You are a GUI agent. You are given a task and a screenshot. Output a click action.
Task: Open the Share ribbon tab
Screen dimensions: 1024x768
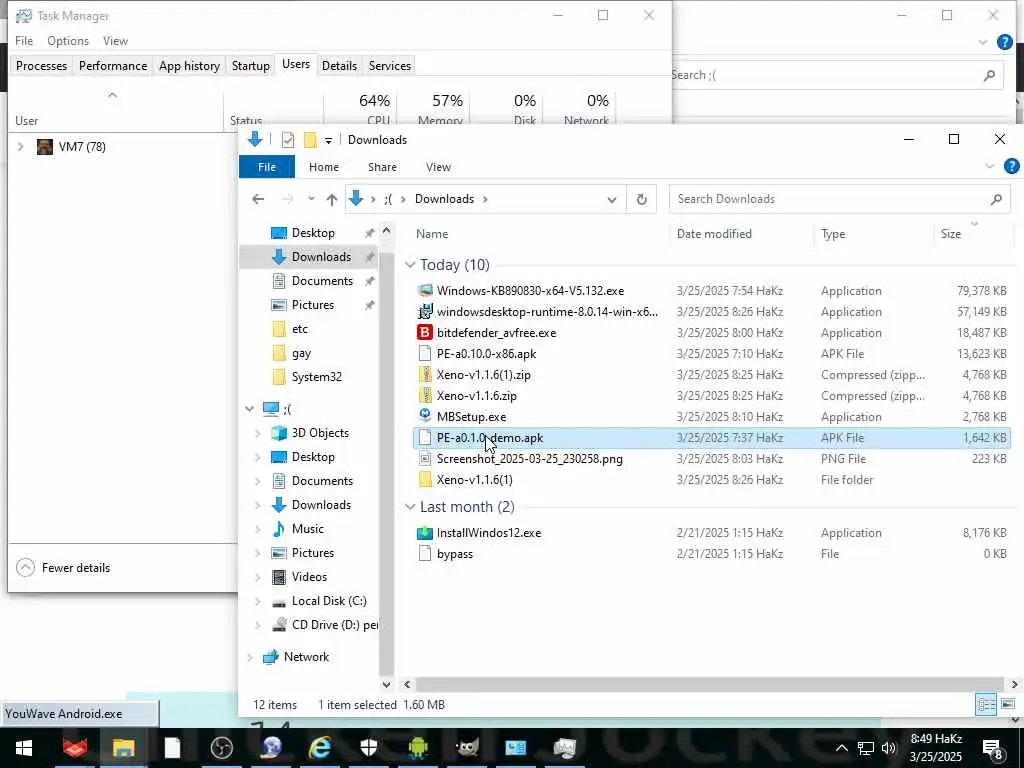(x=382, y=167)
